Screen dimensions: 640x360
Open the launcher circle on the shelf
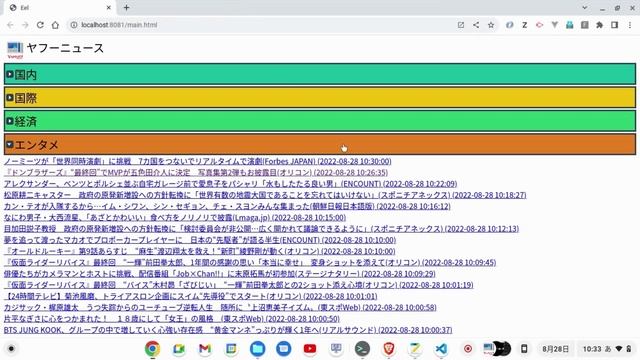(11, 349)
